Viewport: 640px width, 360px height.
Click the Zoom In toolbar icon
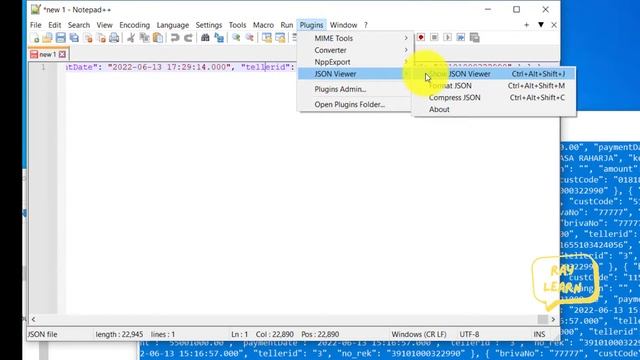point(236,38)
